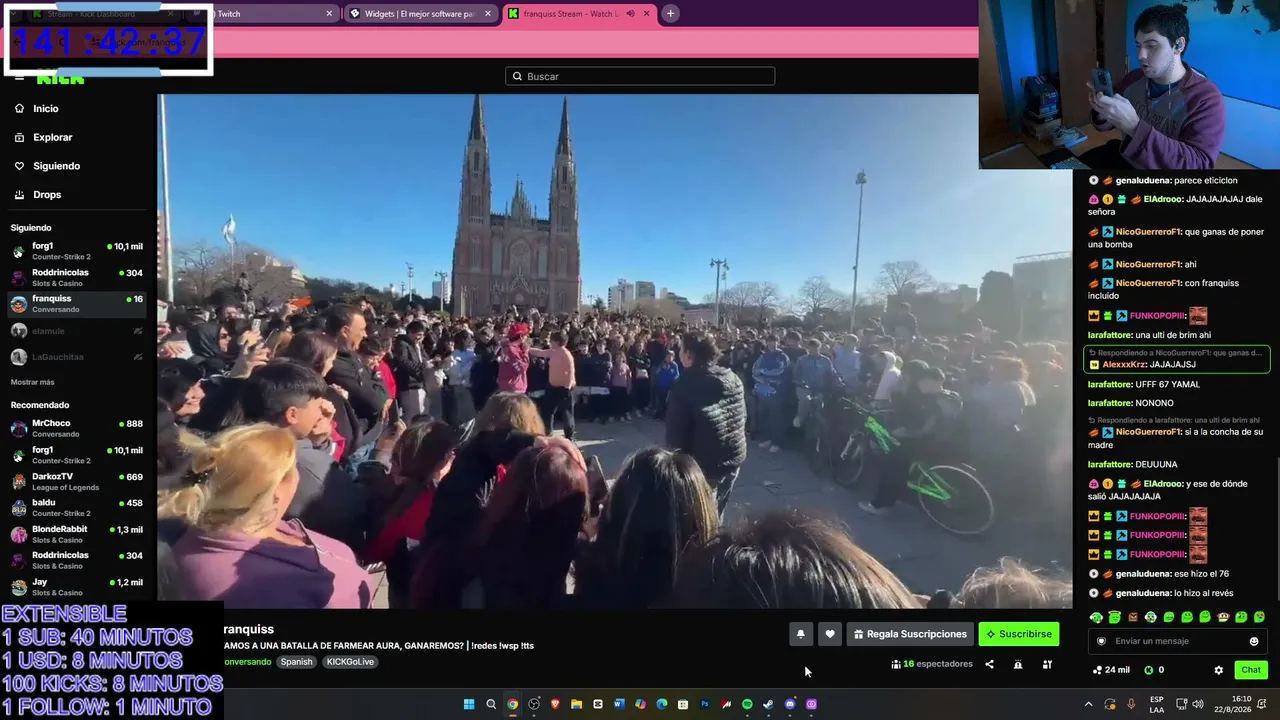Screen dimensions: 1280x720
Task: Open Spotify from the taskbar
Action: 747,704
